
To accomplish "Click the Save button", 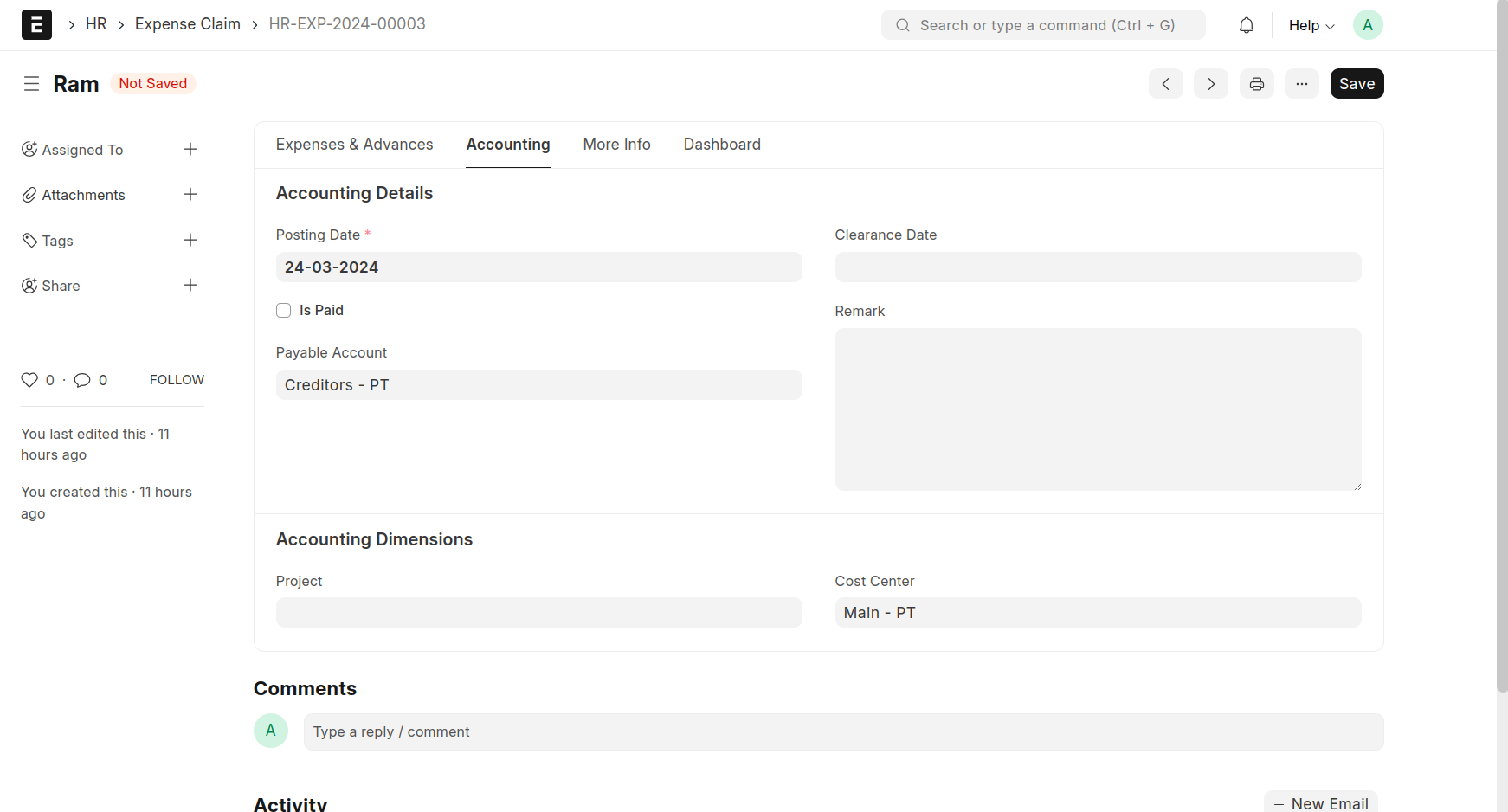I will coord(1357,84).
